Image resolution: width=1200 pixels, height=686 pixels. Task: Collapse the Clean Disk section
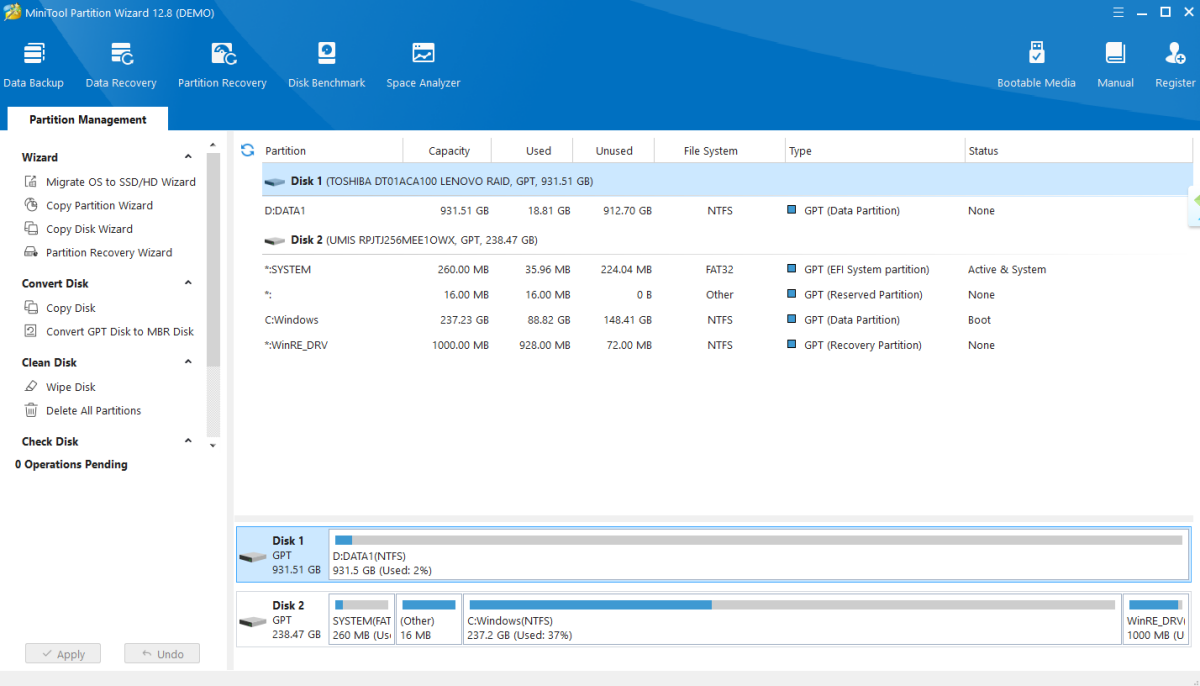[x=188, y=362]
